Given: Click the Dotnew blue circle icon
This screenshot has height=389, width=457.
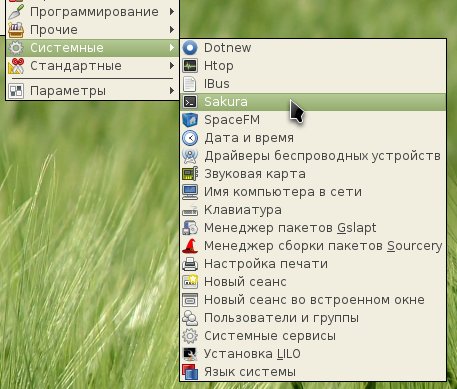Looking at the screenshot, I should pos(190,48).
